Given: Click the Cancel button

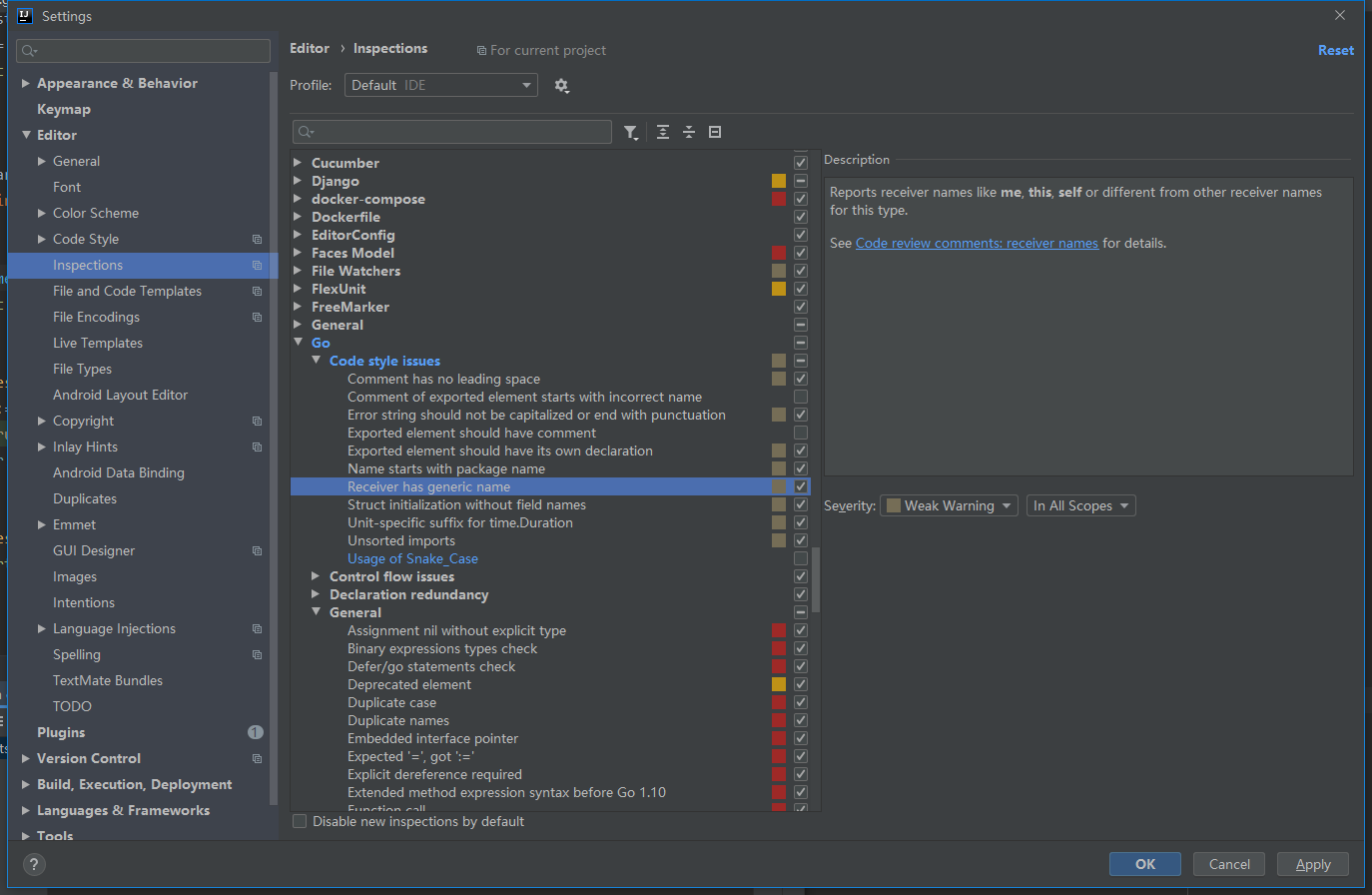Looking at the screenshot, I should point(1229,864).
